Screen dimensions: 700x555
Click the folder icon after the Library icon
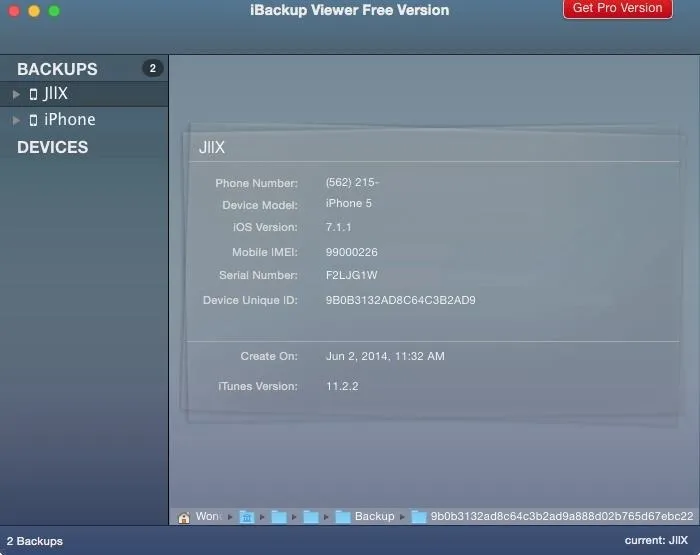click(x=279, y=517)
